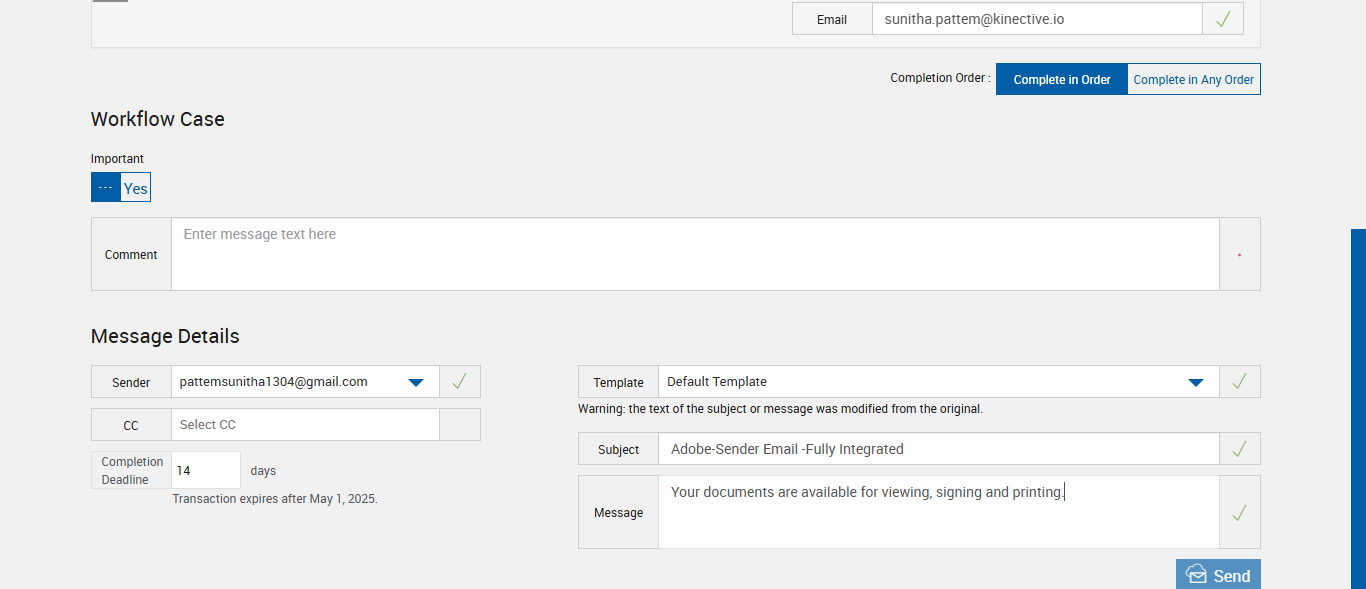Screen dimensions: 1366x589
Task: Click the checkmark icon beside Message box
Action: pyautogui.click(x=1239, y=512)
